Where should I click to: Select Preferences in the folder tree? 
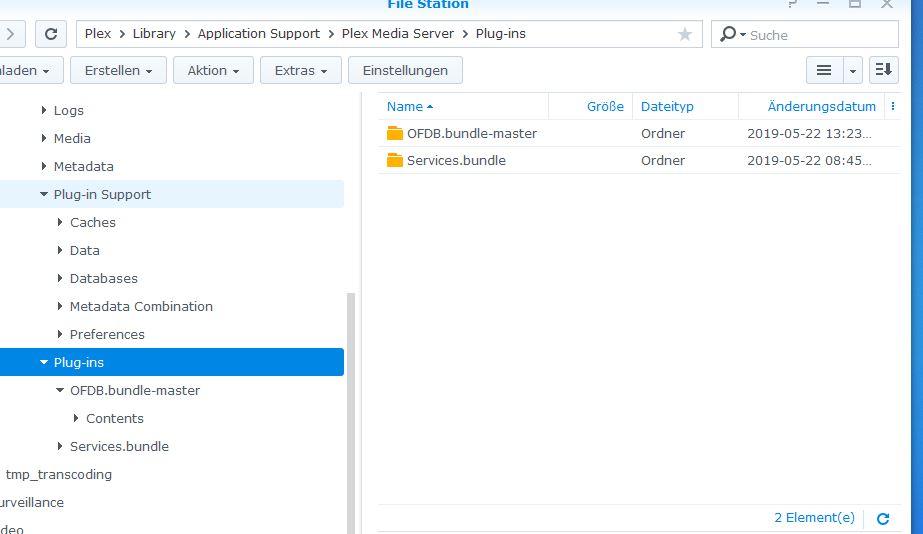click(x=107, y=334)
